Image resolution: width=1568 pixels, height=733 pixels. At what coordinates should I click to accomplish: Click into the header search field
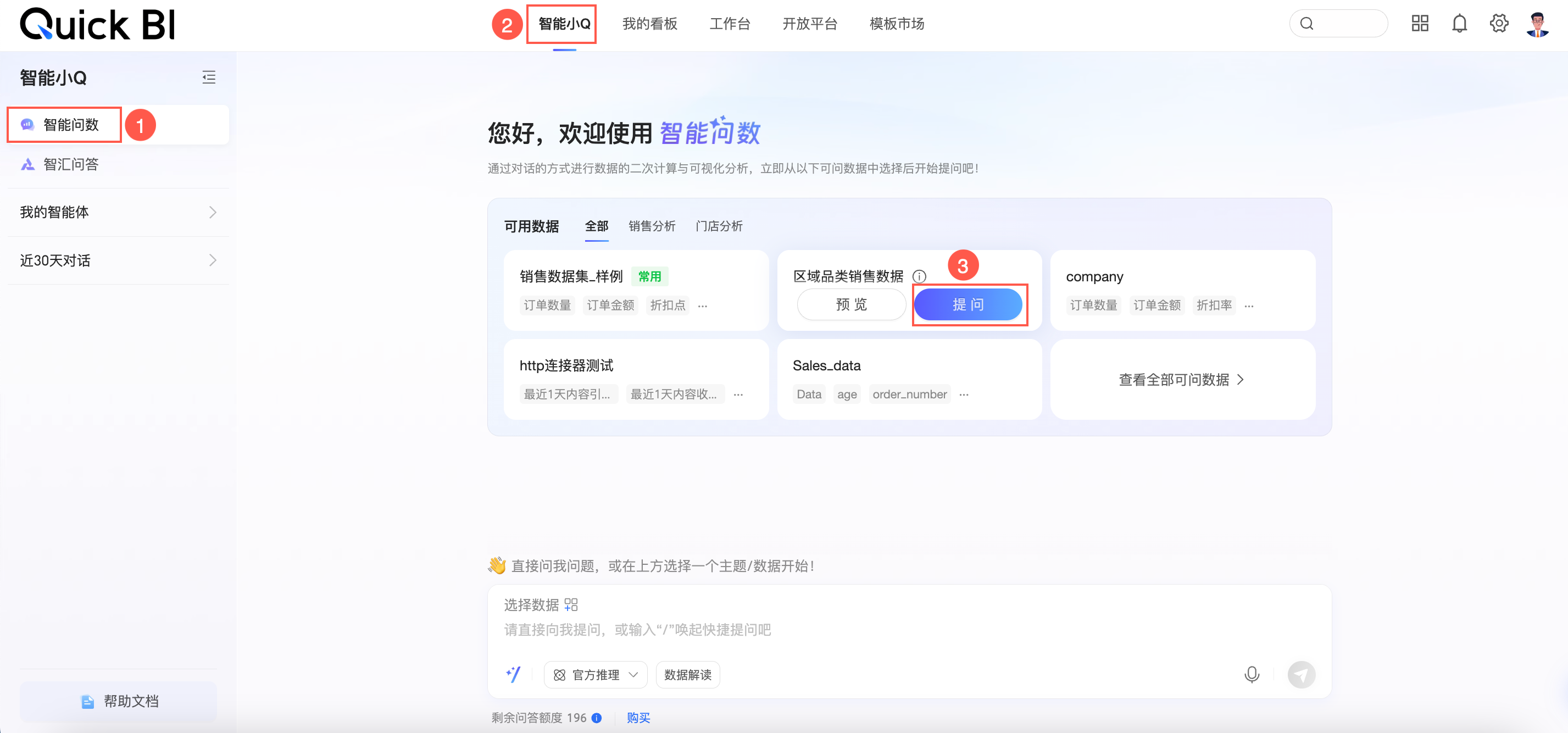coord(1338,24)
